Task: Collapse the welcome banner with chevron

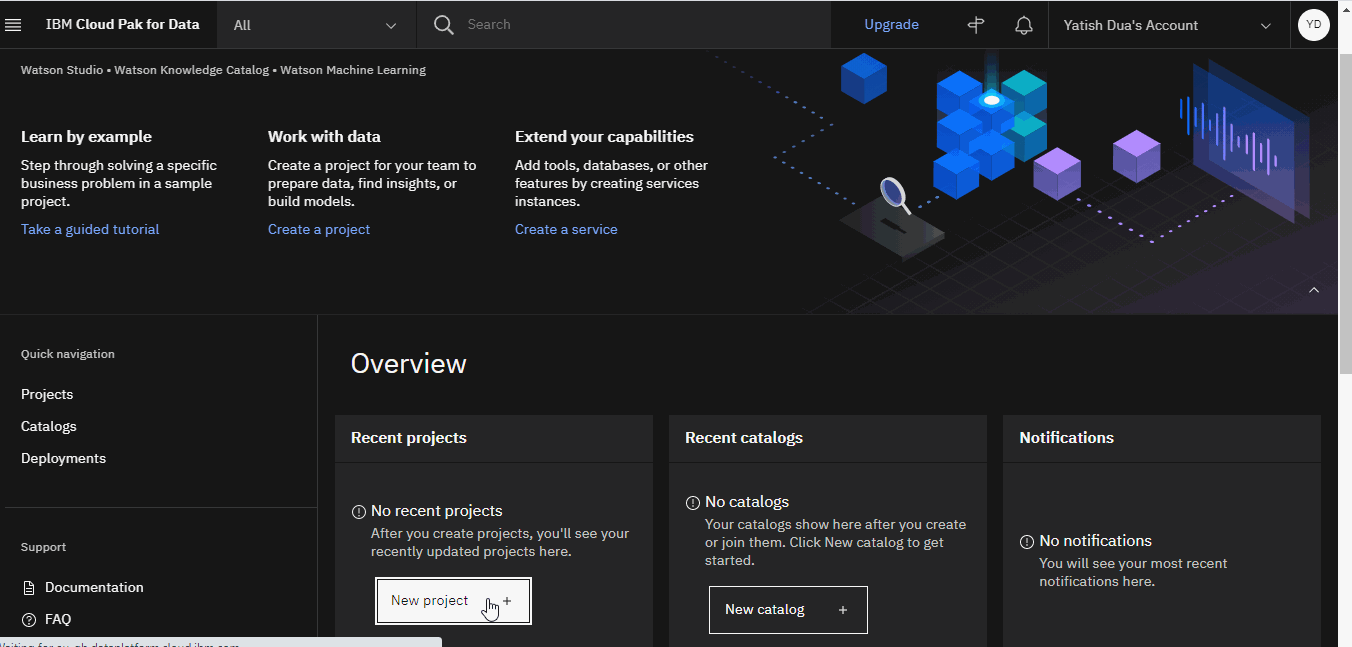Action: pyautogui.click(x=1314, y=290)
